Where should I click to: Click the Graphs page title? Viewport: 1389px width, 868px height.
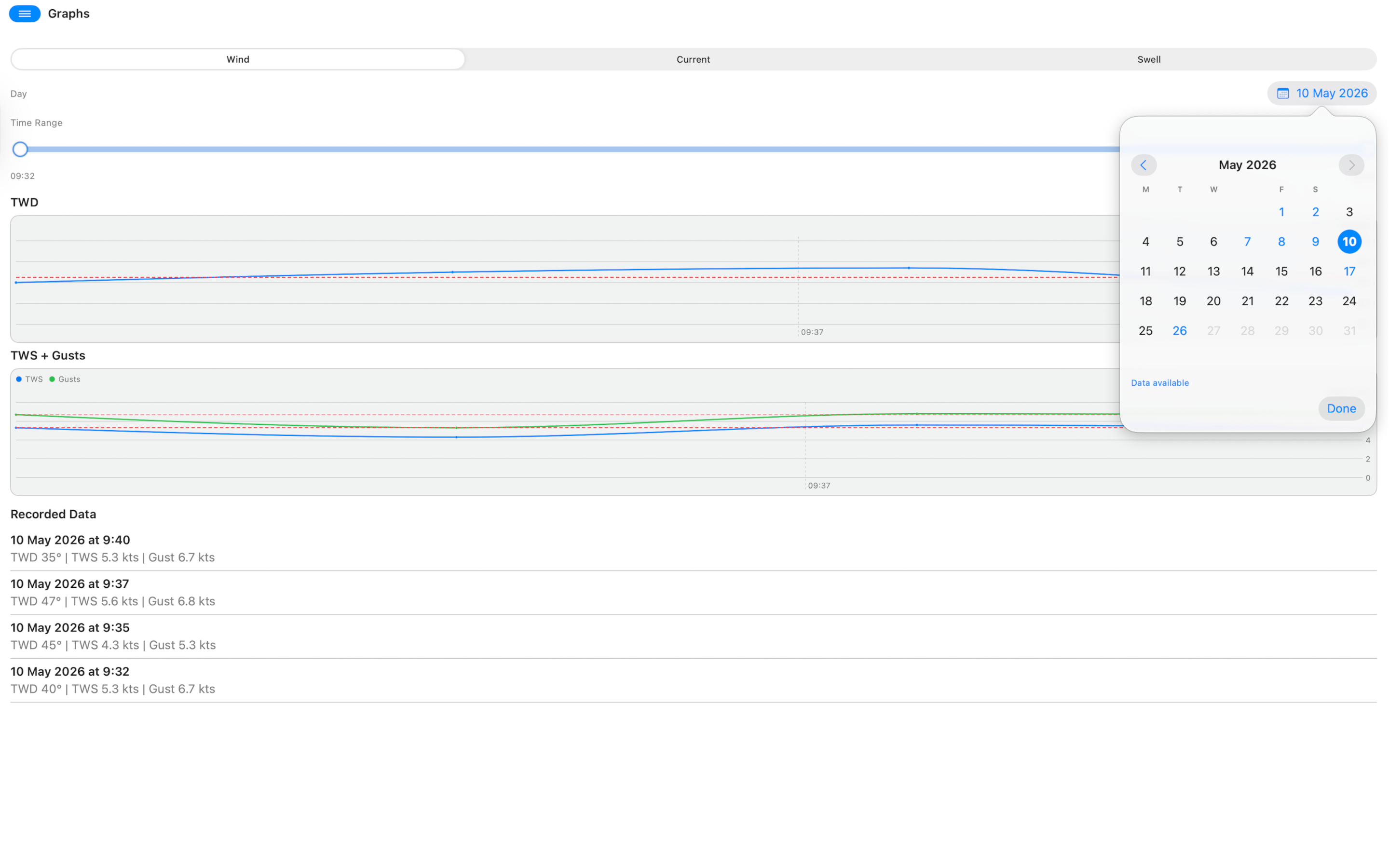(x=69, y=14)
